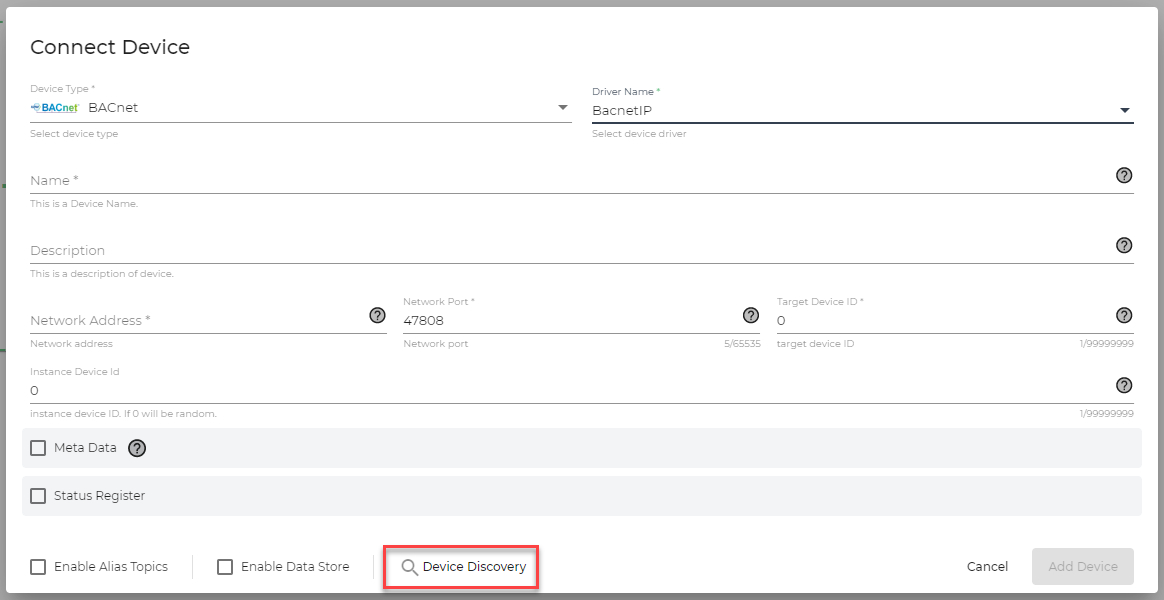The height and width of the screenshot is (600, 1164).
Task: Click the magnifier icon in Device Discovery
Action: (410, 566)
